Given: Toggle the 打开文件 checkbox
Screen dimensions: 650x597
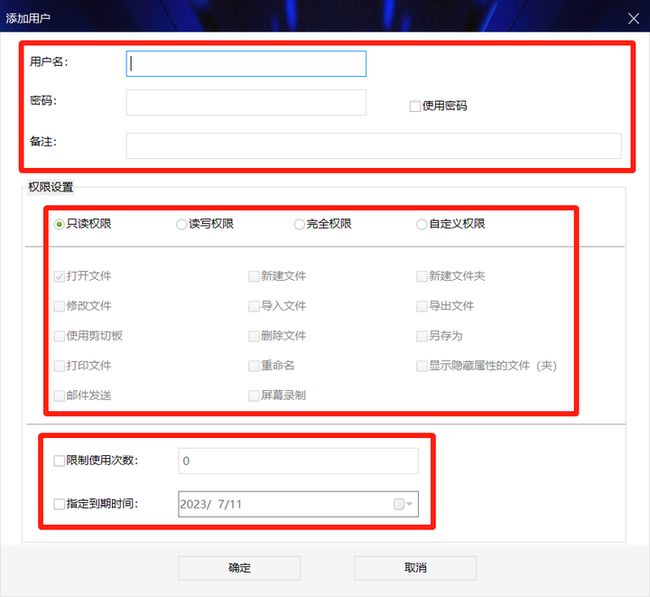Looking at the screenshot, I should tap(59, 276).
